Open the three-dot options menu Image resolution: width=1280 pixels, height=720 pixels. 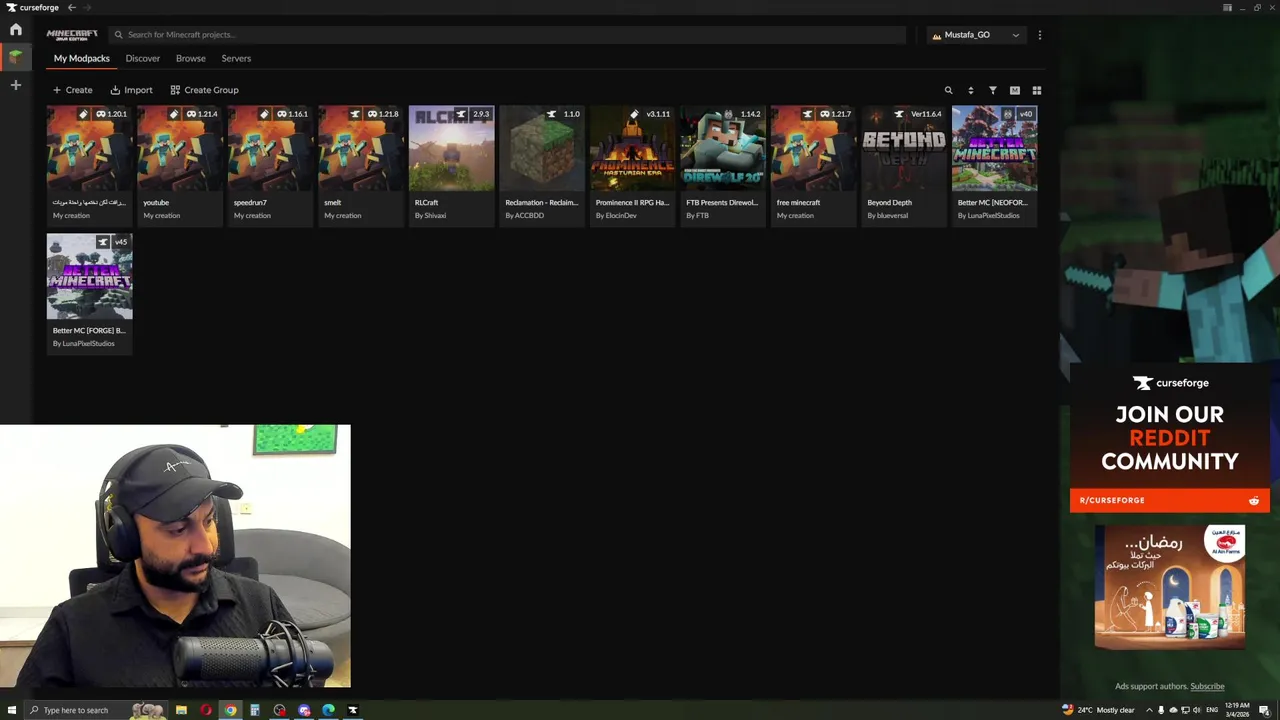(1040, 35)
